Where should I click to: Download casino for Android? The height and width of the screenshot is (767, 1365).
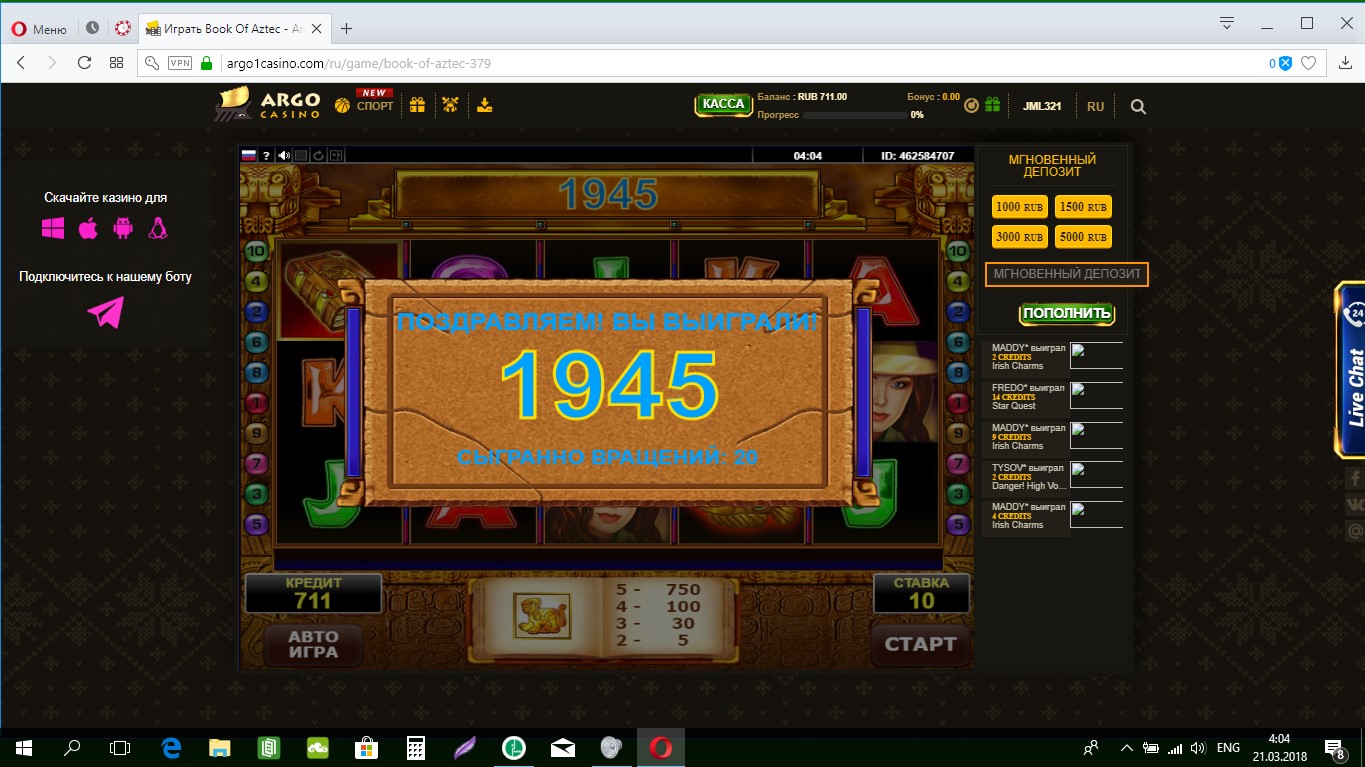click(x=123, y=229)
